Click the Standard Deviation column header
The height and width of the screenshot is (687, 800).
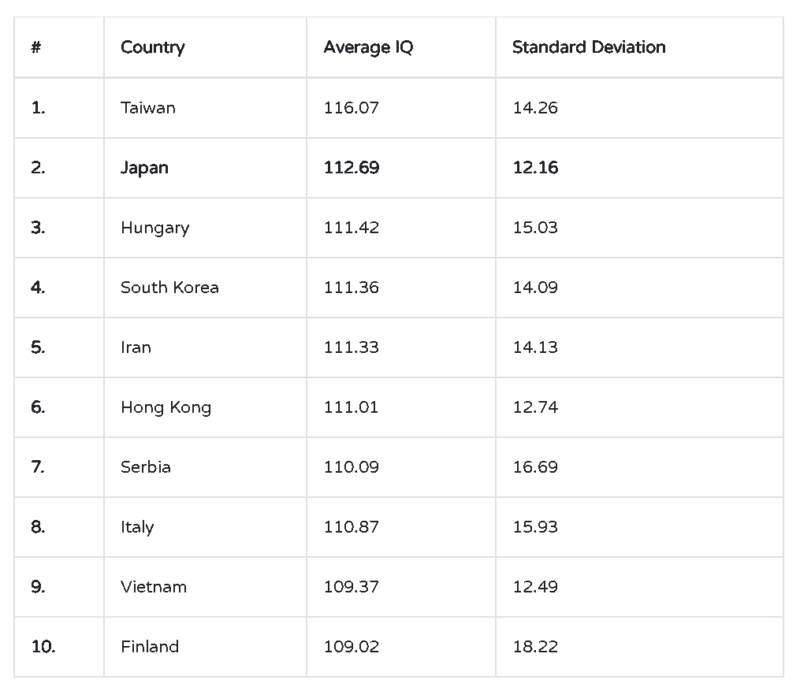588,47
